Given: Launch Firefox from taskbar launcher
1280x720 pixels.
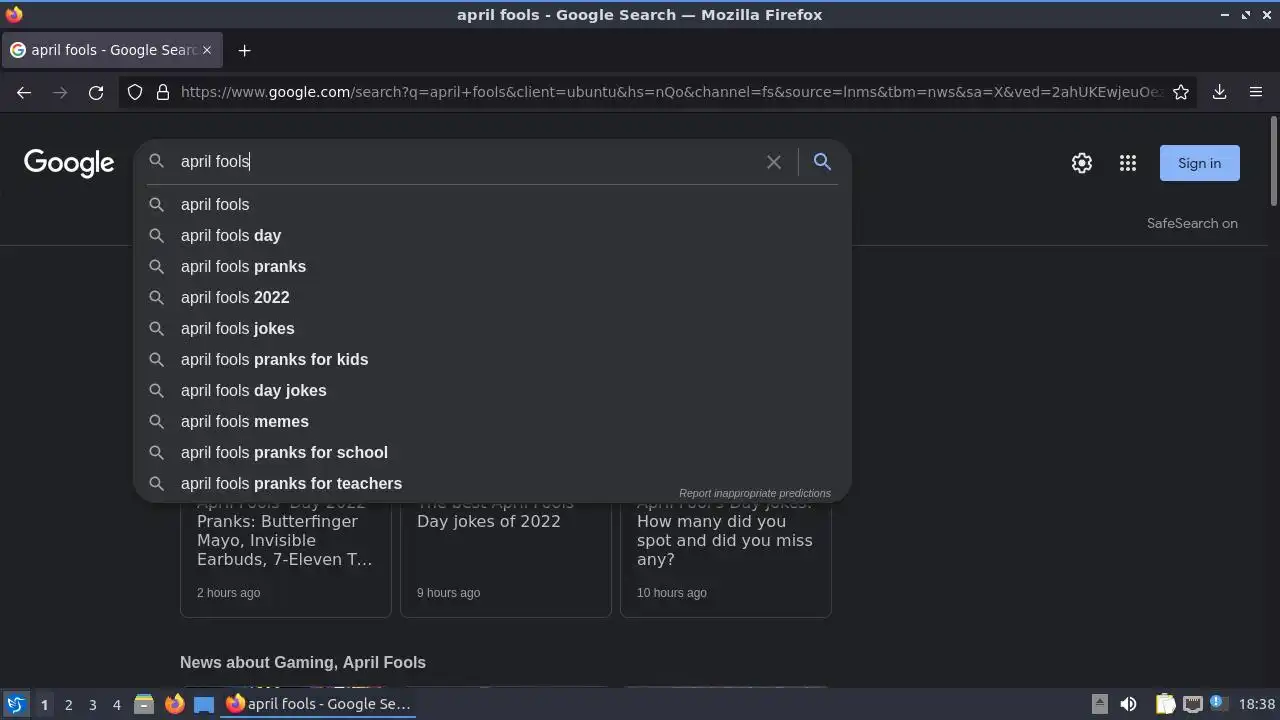Looking at the screenshot, I should click(174, 704).
